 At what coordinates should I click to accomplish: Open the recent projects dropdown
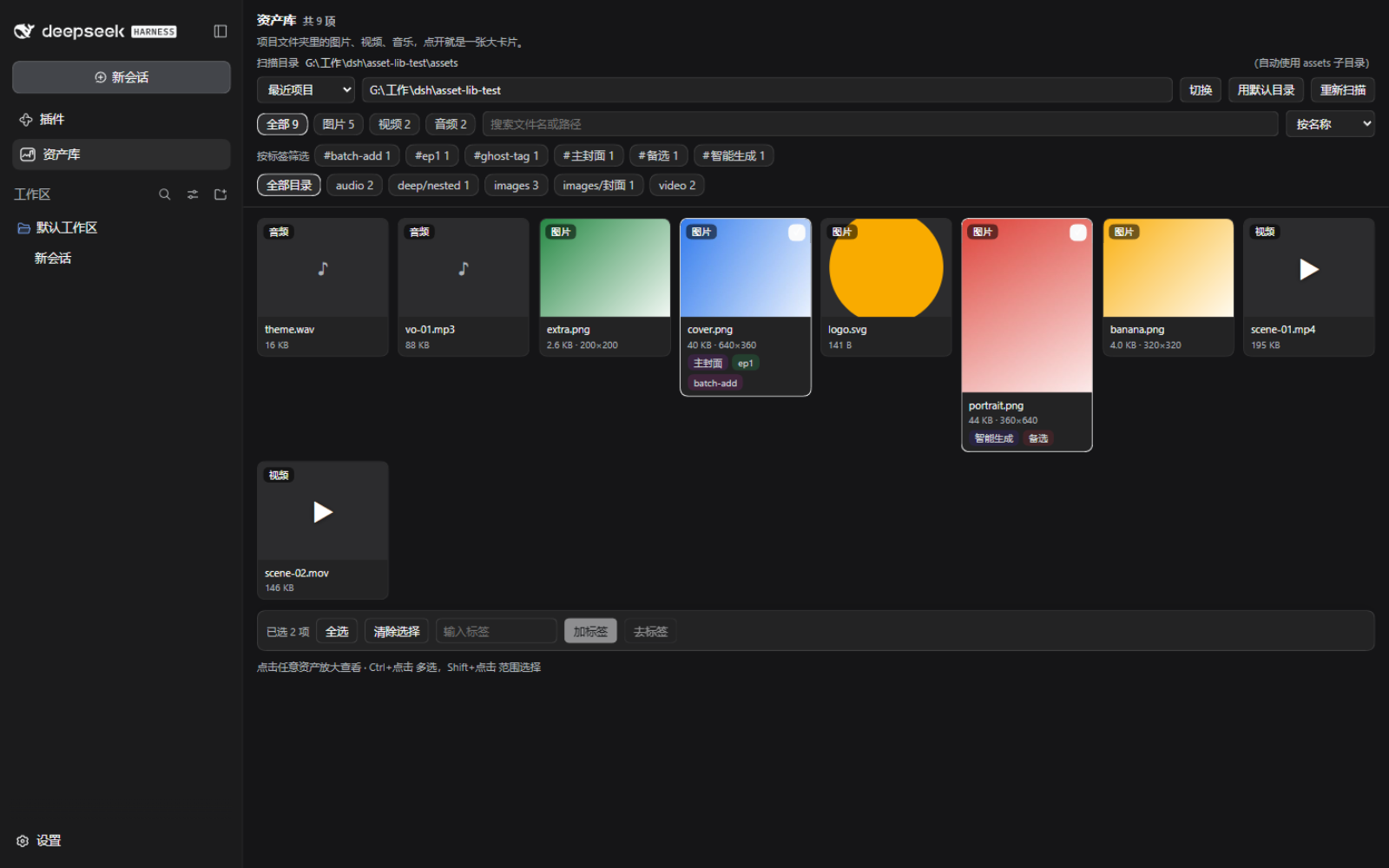[x=306, y=90]
